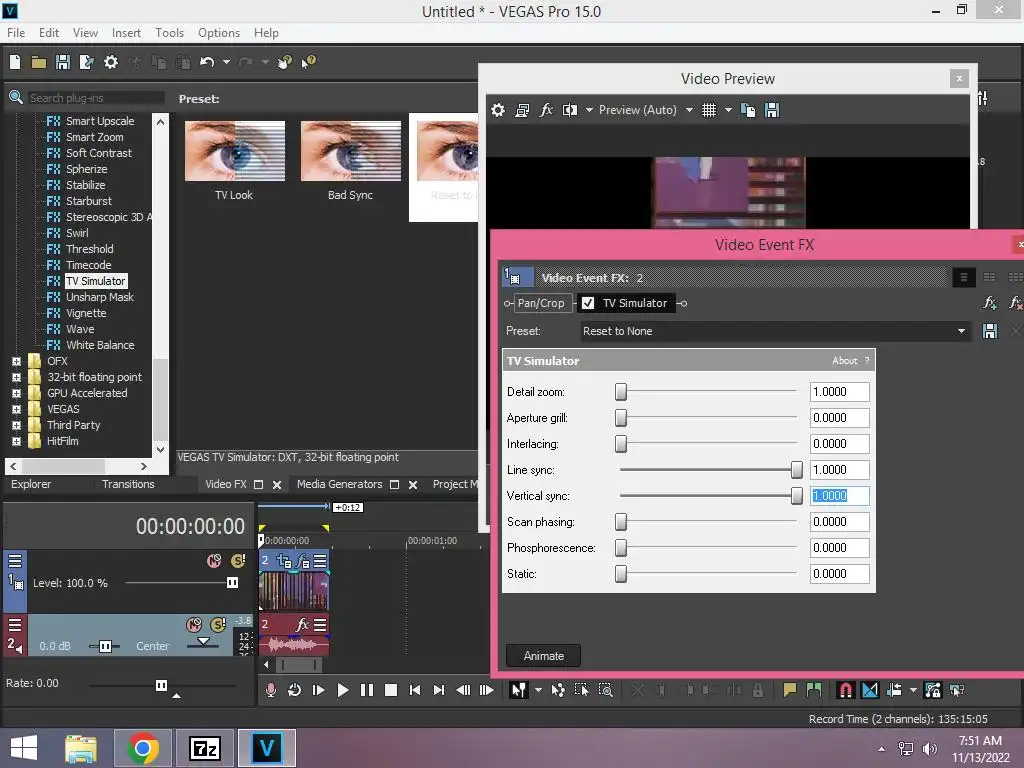Click the Animate button
Image resolution: width=1024 pixels, height=768 pixels.
coord(543,656)
